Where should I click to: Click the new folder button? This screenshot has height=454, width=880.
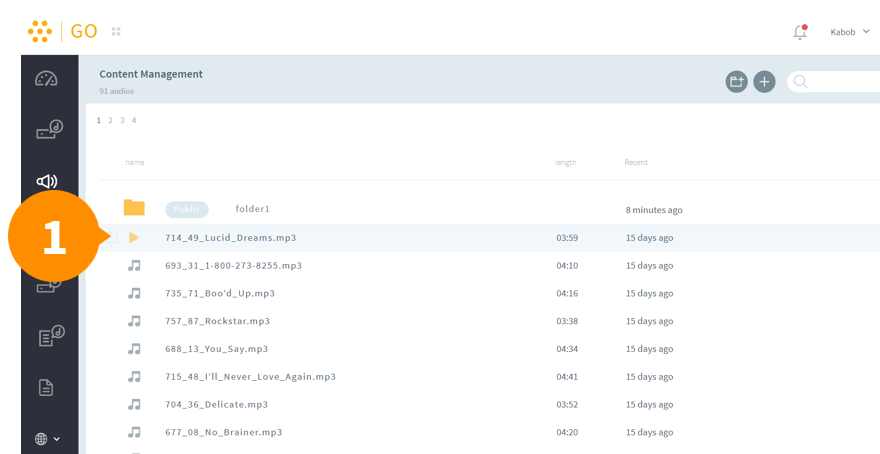736,82
